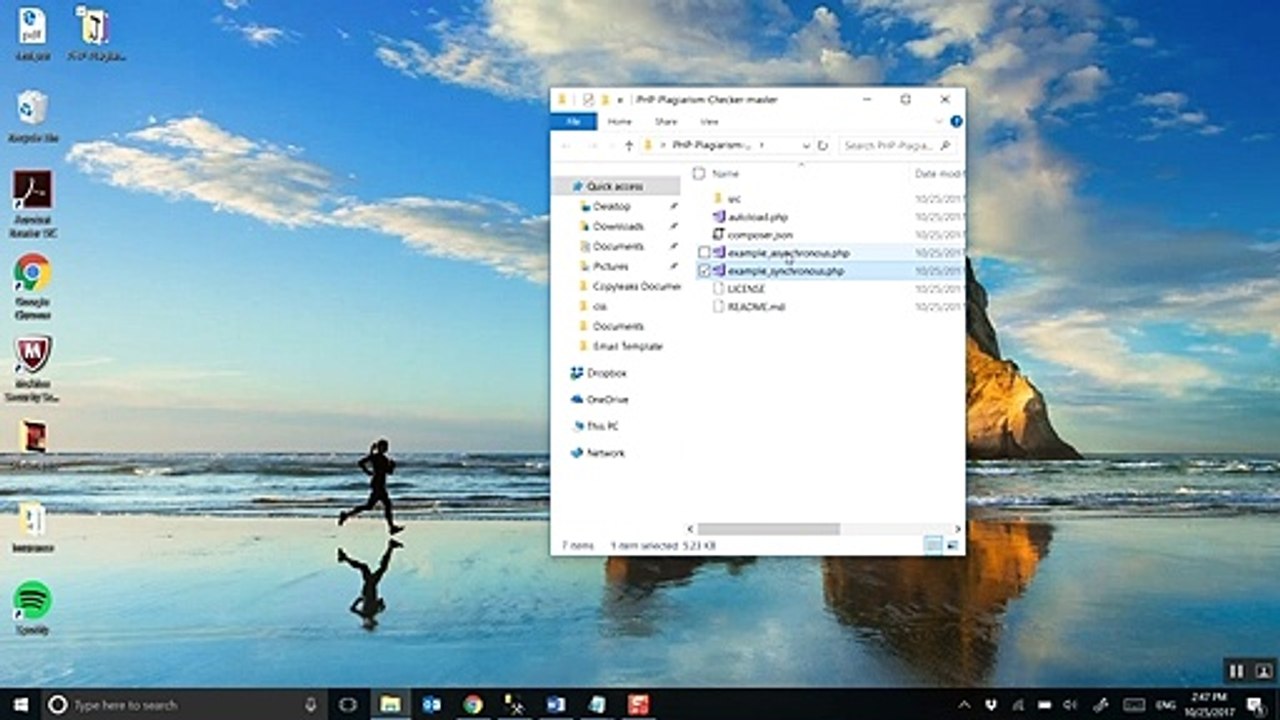Open address bar history dropdown
Screen dimensions: 1280x720
[x=806, y=146]
